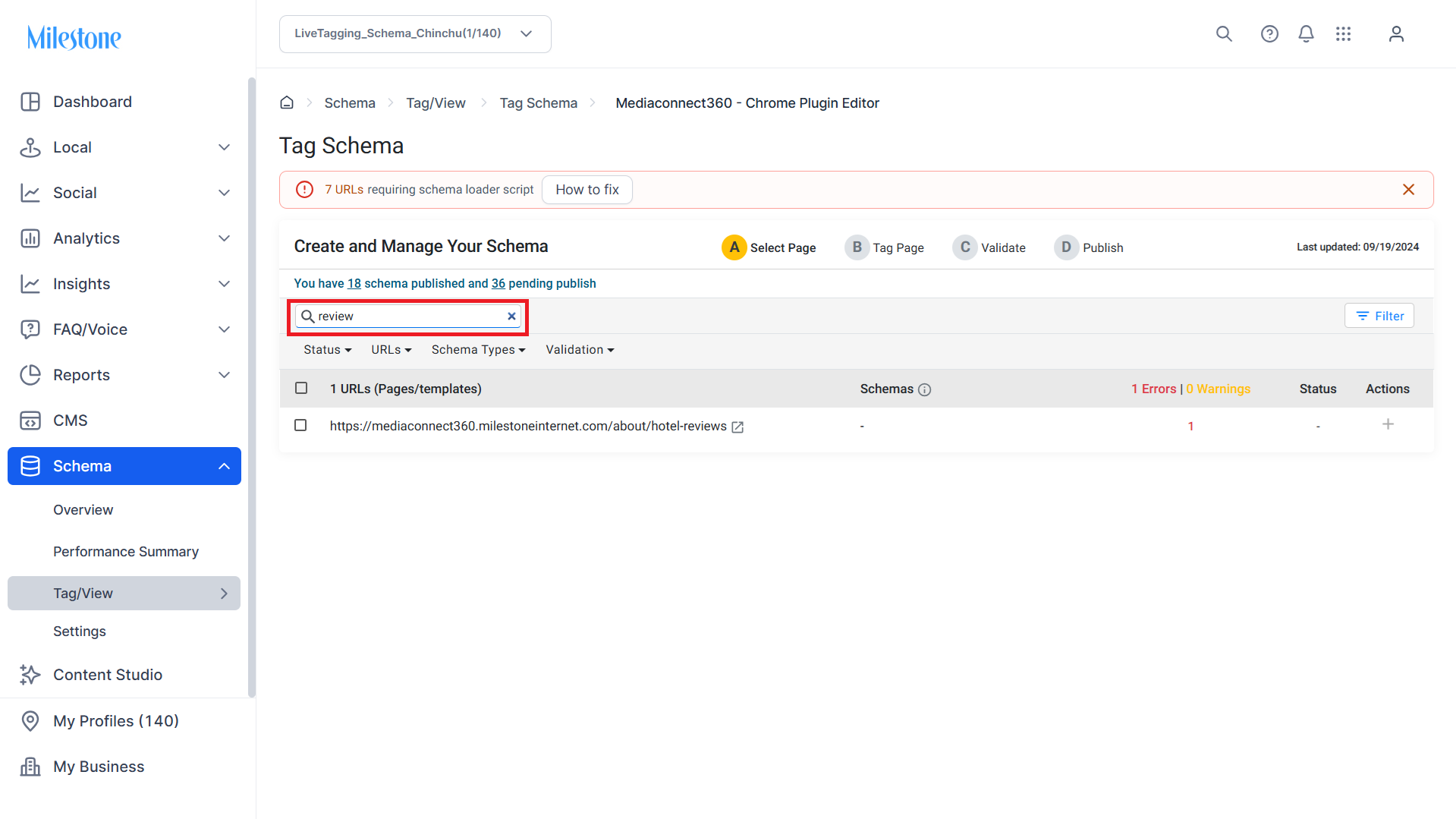Click the Social sidebar icon

click(x=30, y=193)
